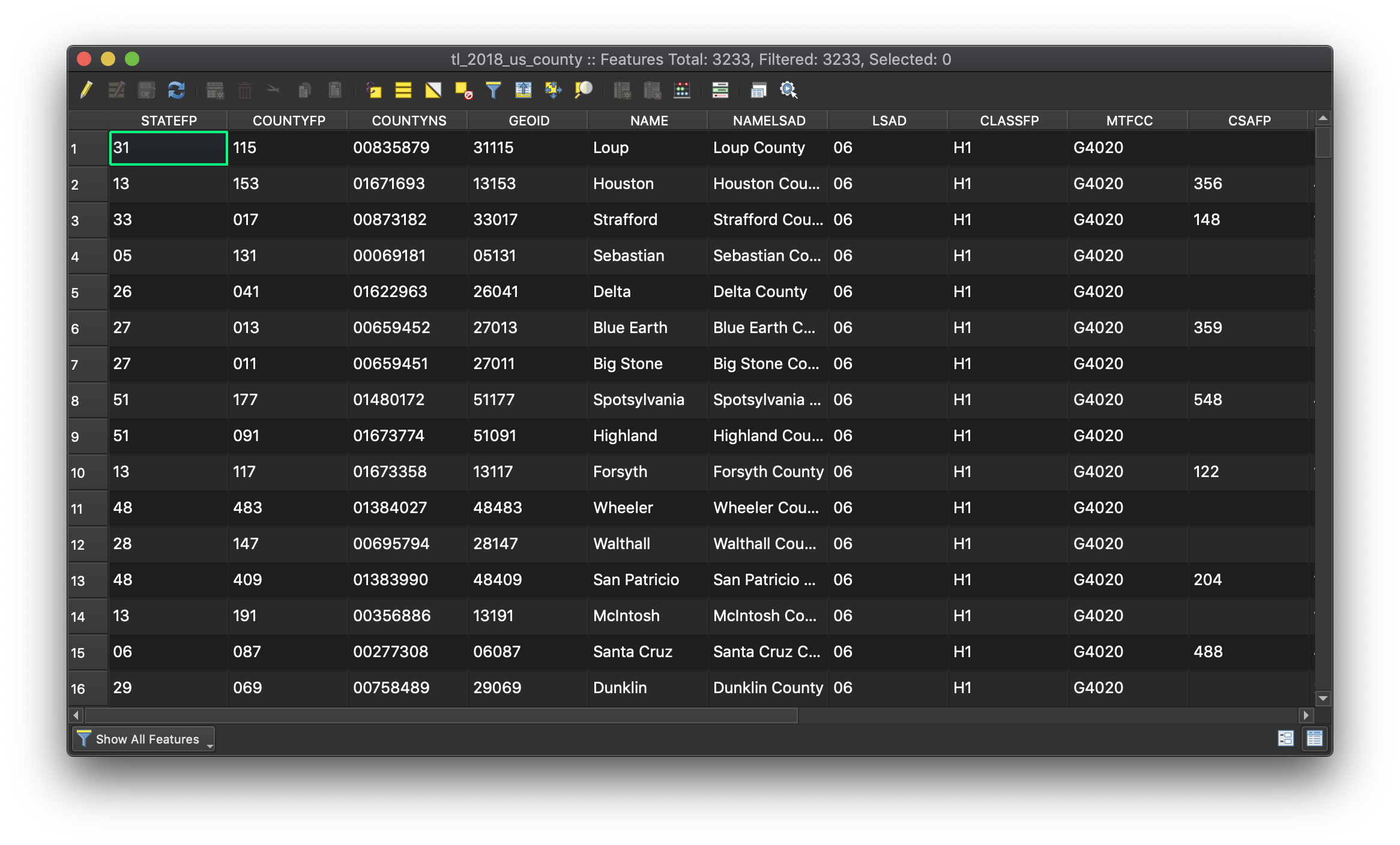Click the Move selection to top icon
The width and height of the screenshot is (1400, 845).
click(x=523, y=91)
